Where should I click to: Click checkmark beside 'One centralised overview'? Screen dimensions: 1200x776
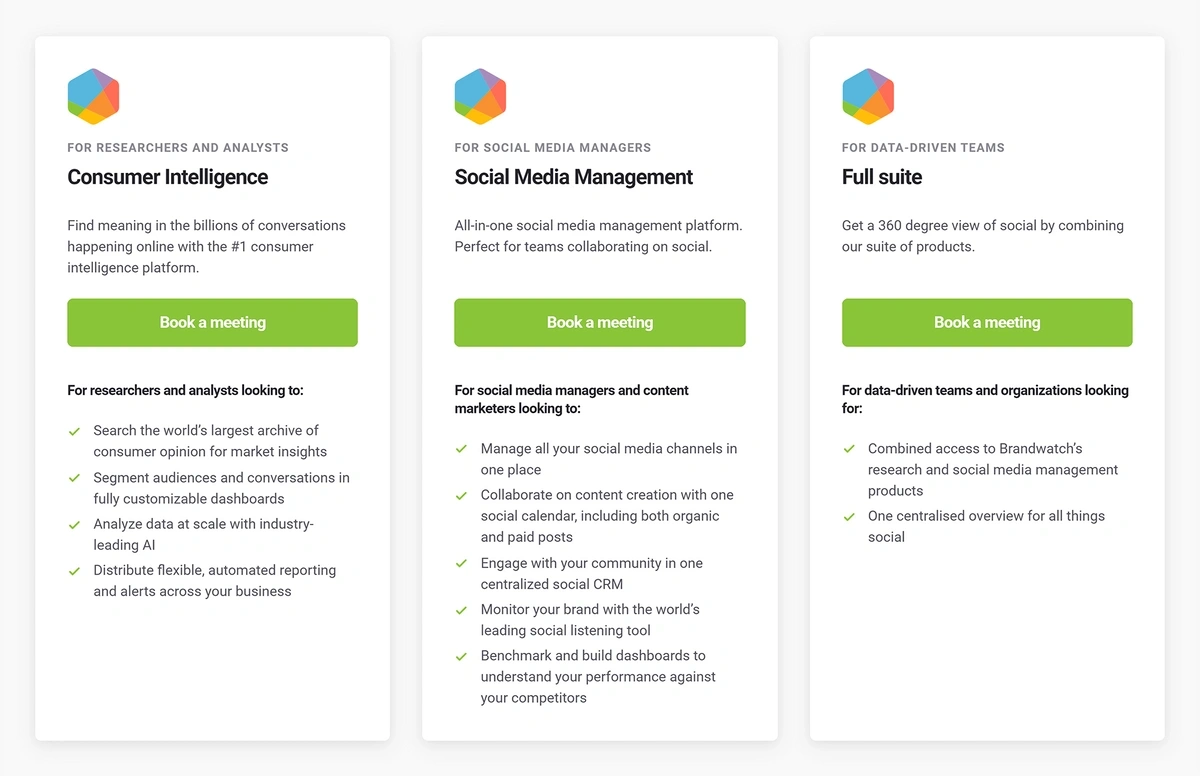(x=849, y=517)
